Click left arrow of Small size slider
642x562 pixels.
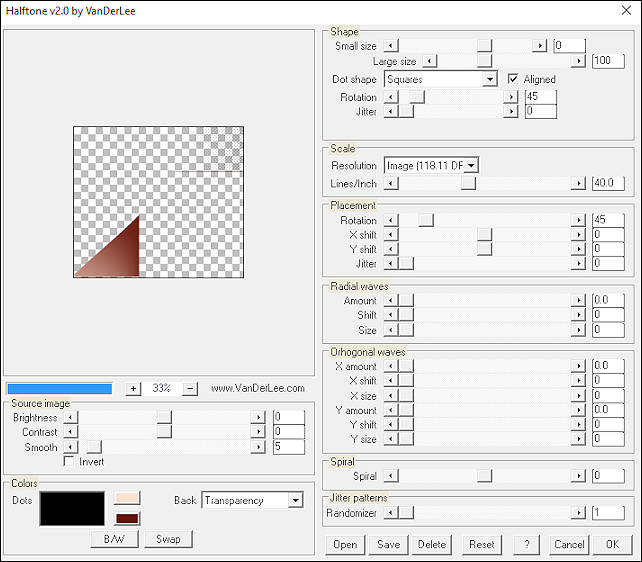click(391, 45)
